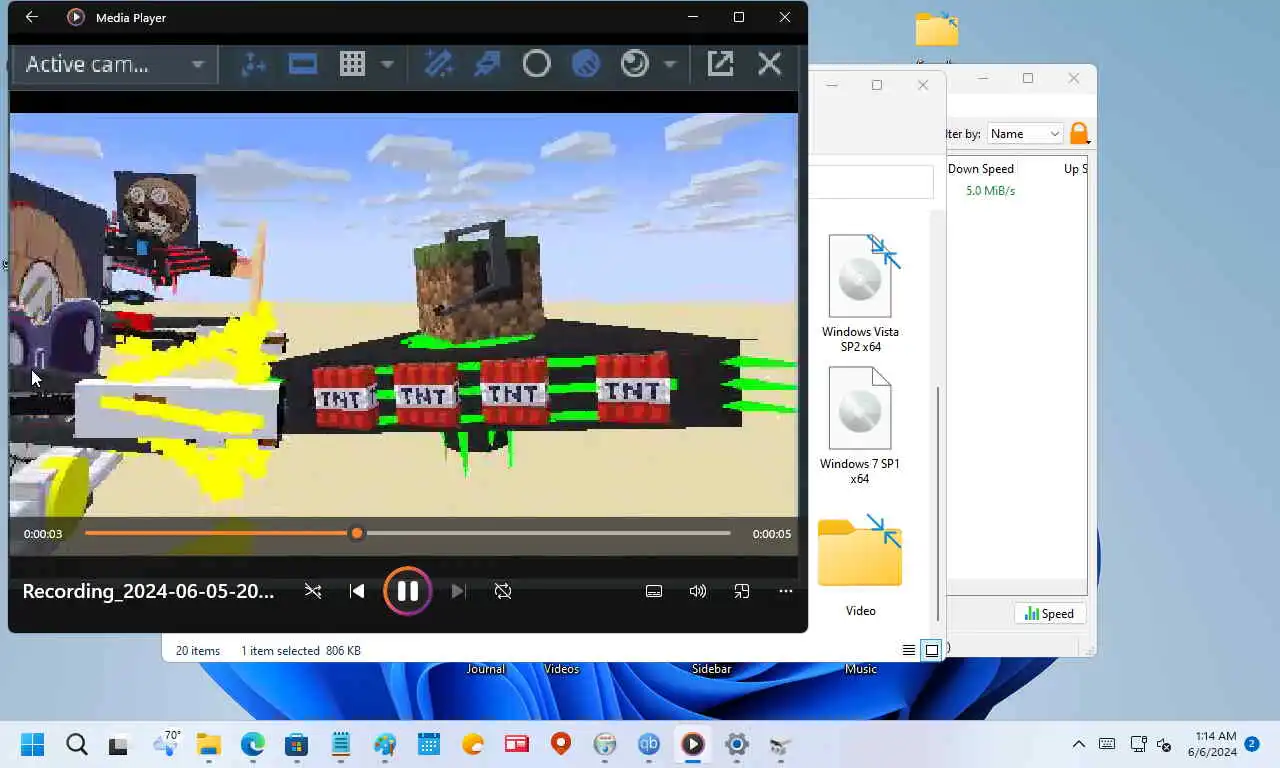Open the volume control

(698, 591)
